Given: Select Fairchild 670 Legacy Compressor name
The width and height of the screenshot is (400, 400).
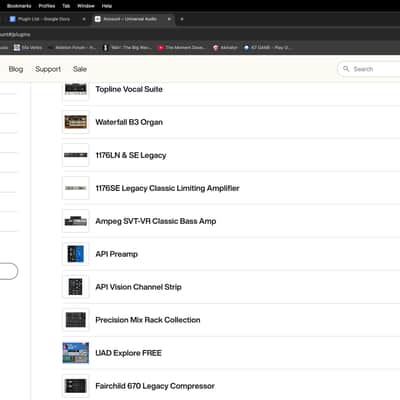Looking at the screenshot, I should (155, 386).
